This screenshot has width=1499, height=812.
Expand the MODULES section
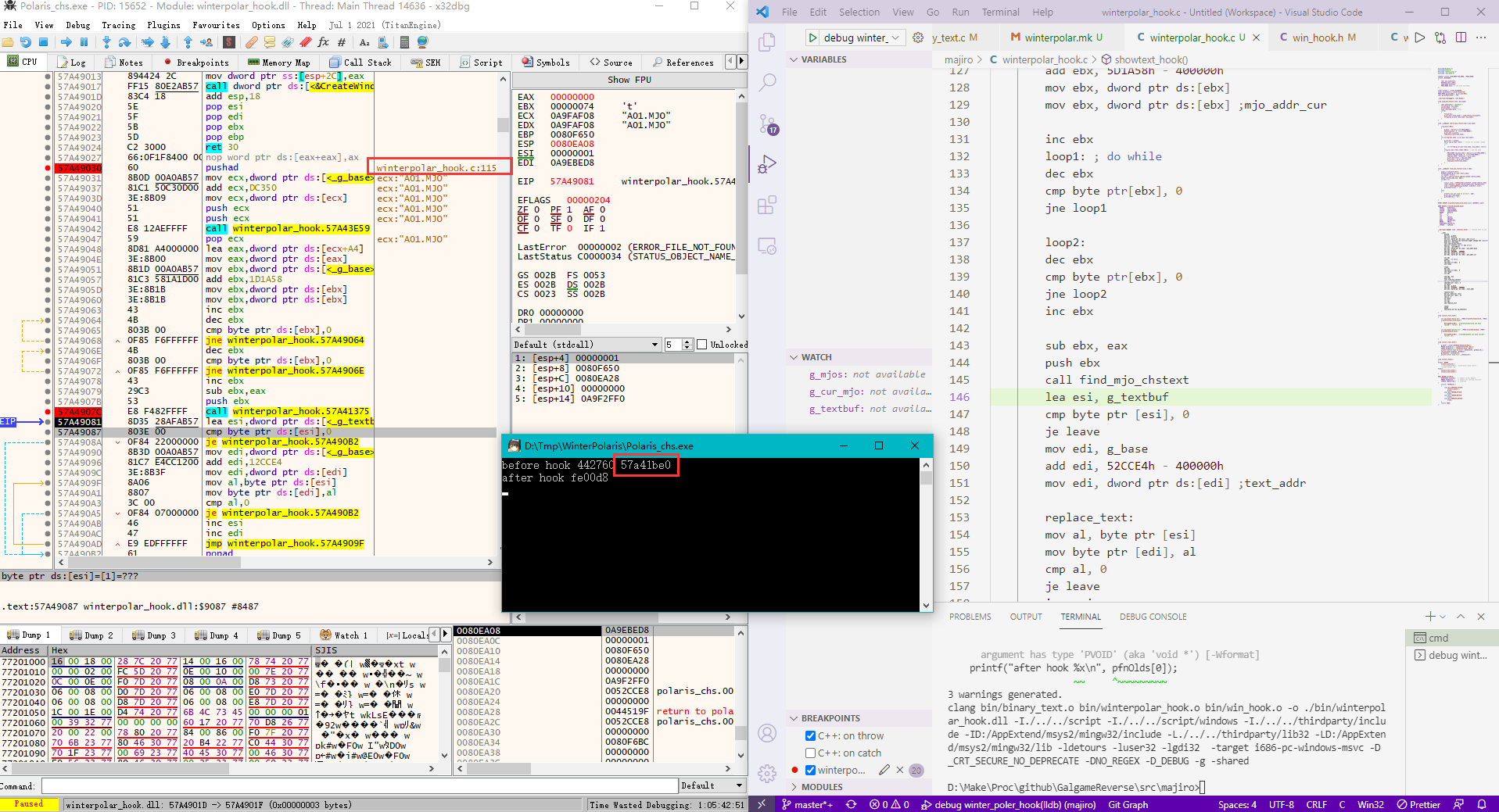point(821,787)
